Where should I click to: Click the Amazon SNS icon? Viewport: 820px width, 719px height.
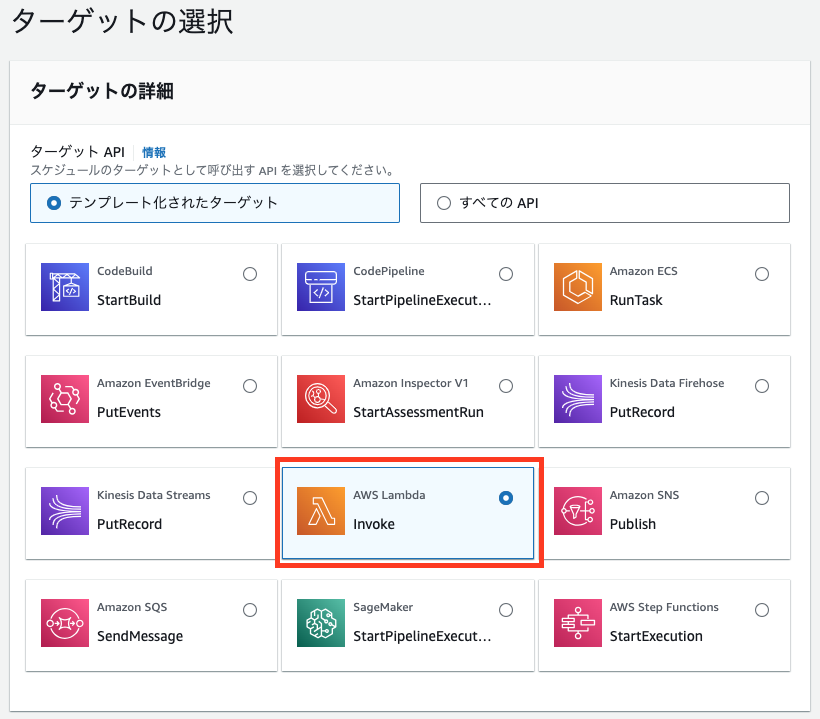(578, 511)
